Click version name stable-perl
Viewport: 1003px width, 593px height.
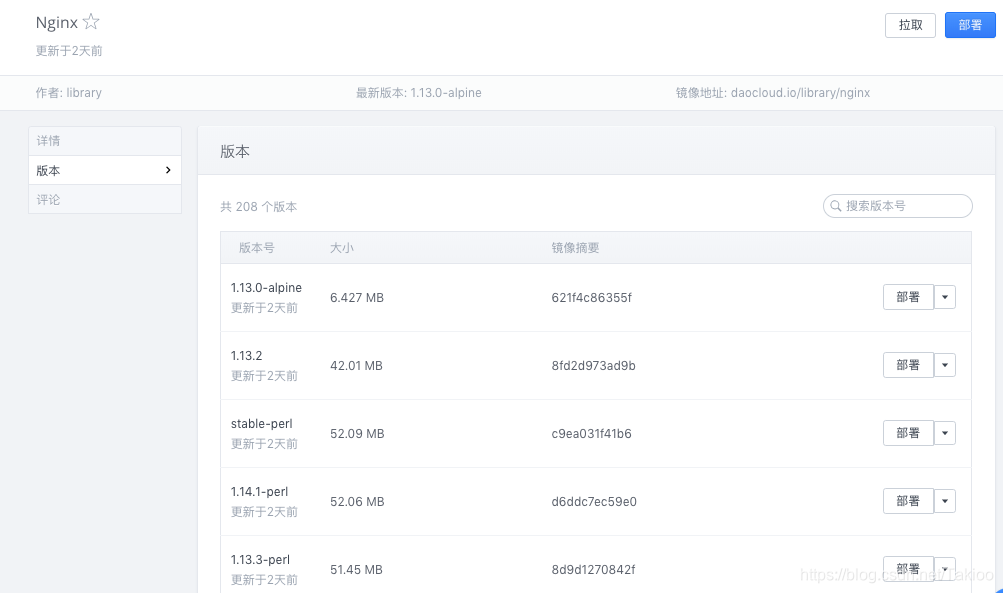coord(262,423)
